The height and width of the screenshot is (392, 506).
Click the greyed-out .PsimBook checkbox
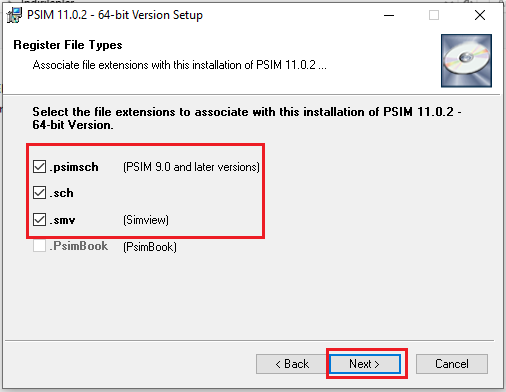[x=39, y=246]
